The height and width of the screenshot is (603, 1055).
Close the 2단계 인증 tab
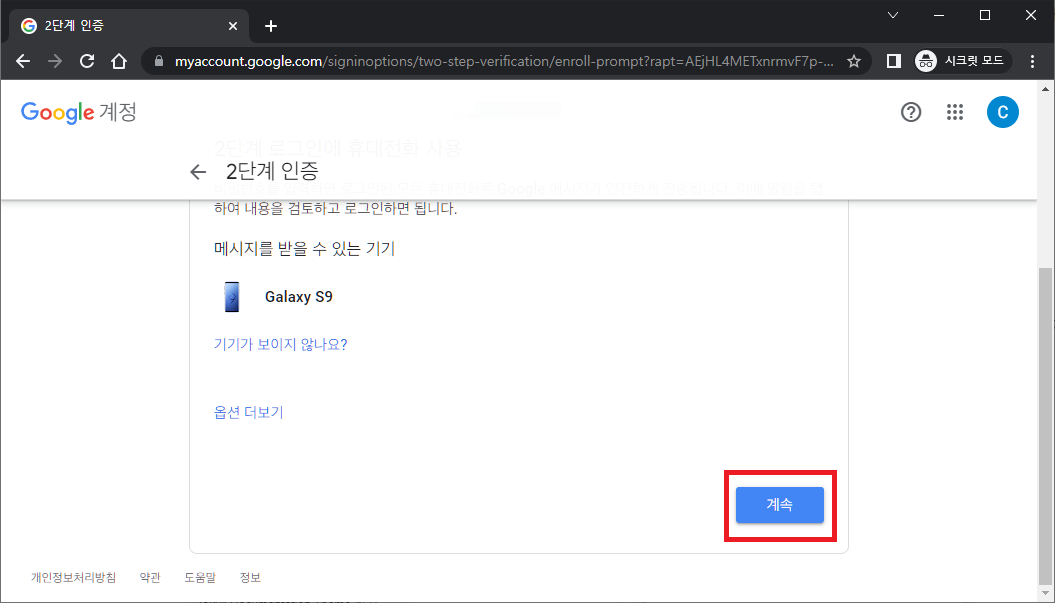(233, 26)
